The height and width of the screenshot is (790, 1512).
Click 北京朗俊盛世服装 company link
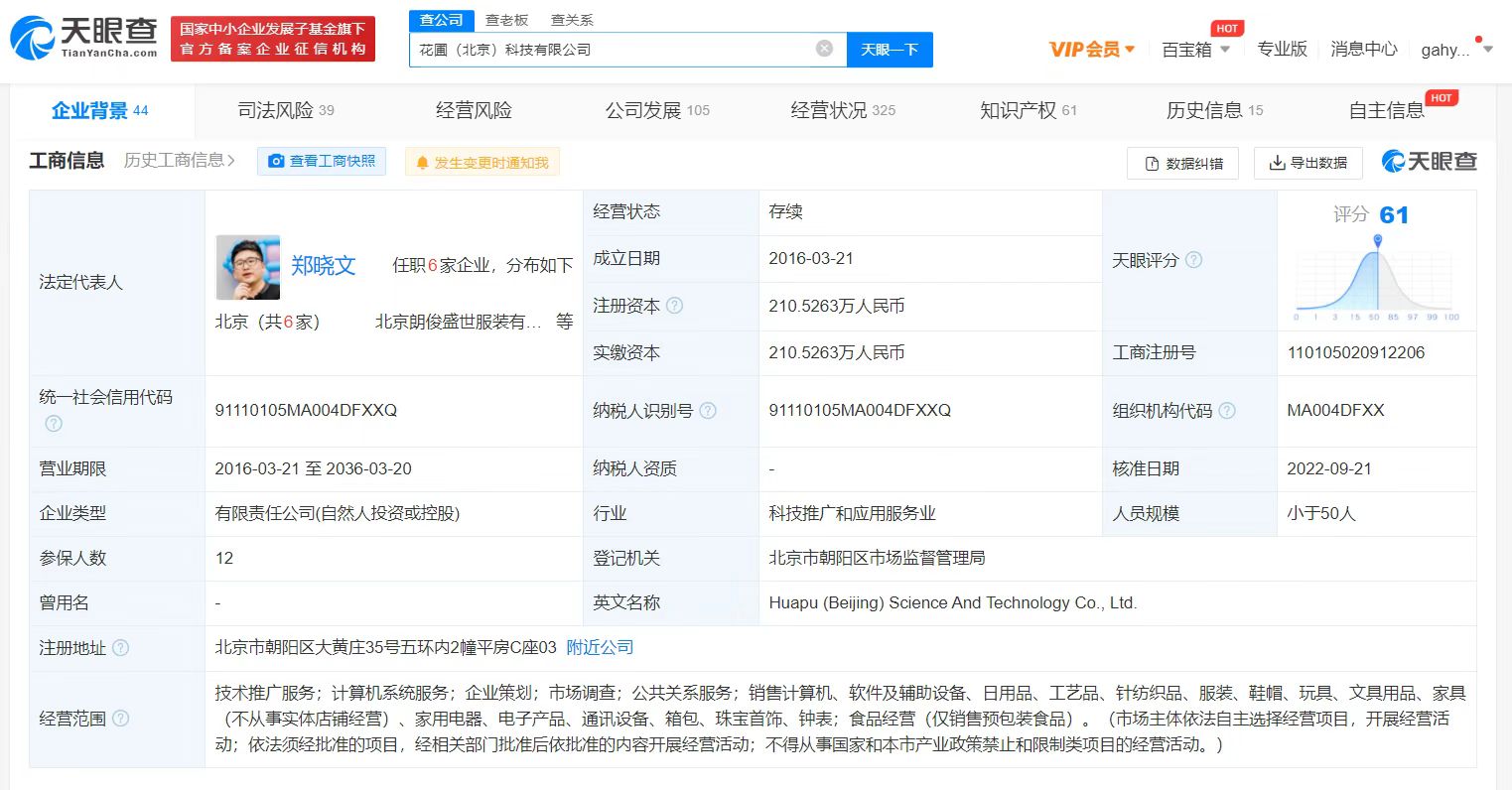[x=459, y=322]
